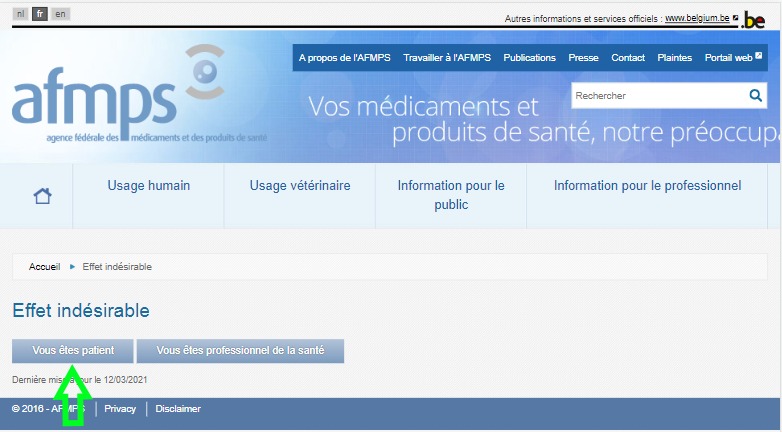Click the home icon in navigation bar
This screenshot has width=782, height=432.
42,196
